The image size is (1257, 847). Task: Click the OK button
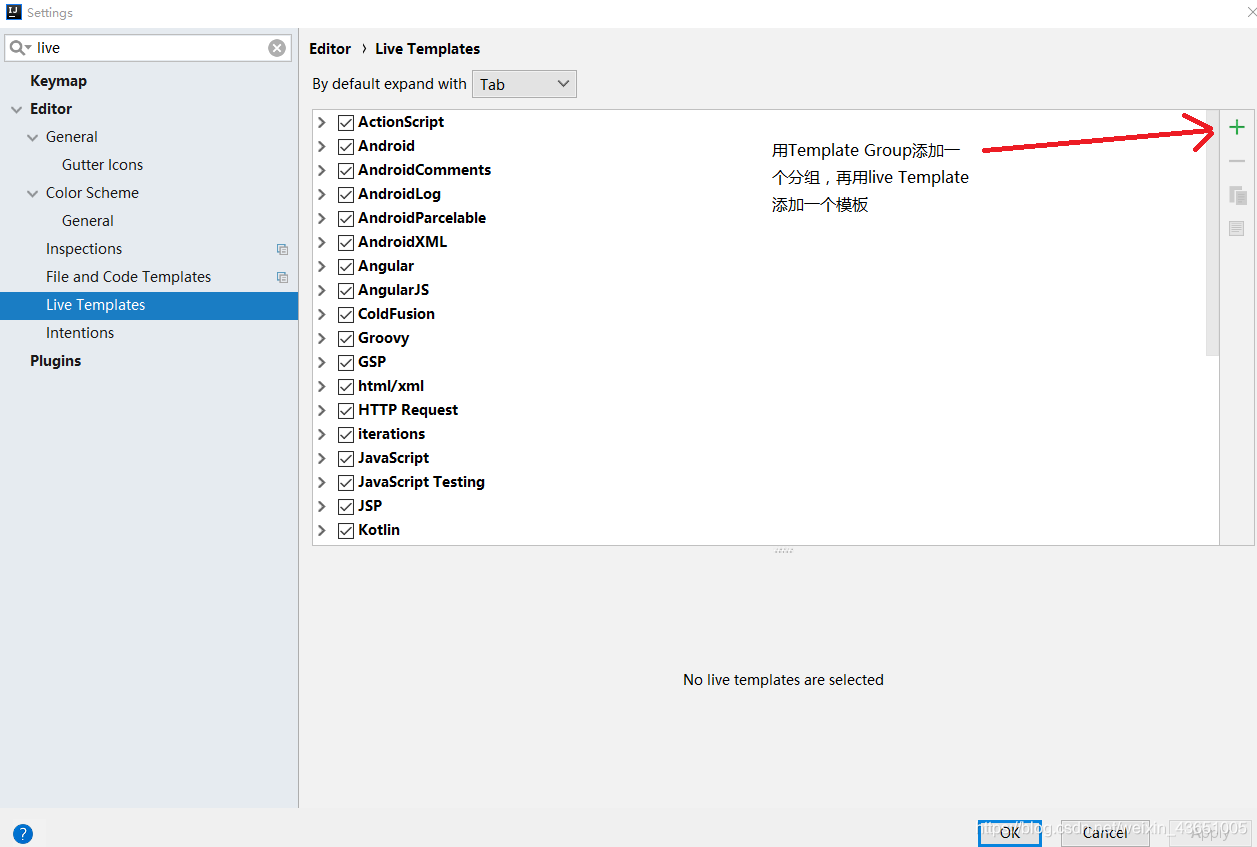coord(1010,832)
